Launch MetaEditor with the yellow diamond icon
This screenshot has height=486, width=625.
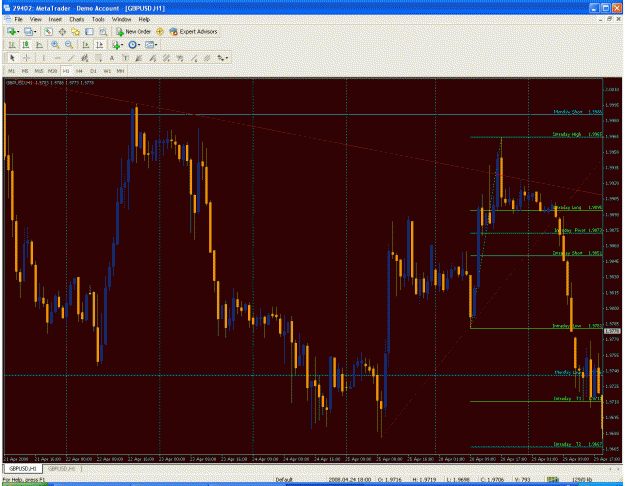coord(160,31)
